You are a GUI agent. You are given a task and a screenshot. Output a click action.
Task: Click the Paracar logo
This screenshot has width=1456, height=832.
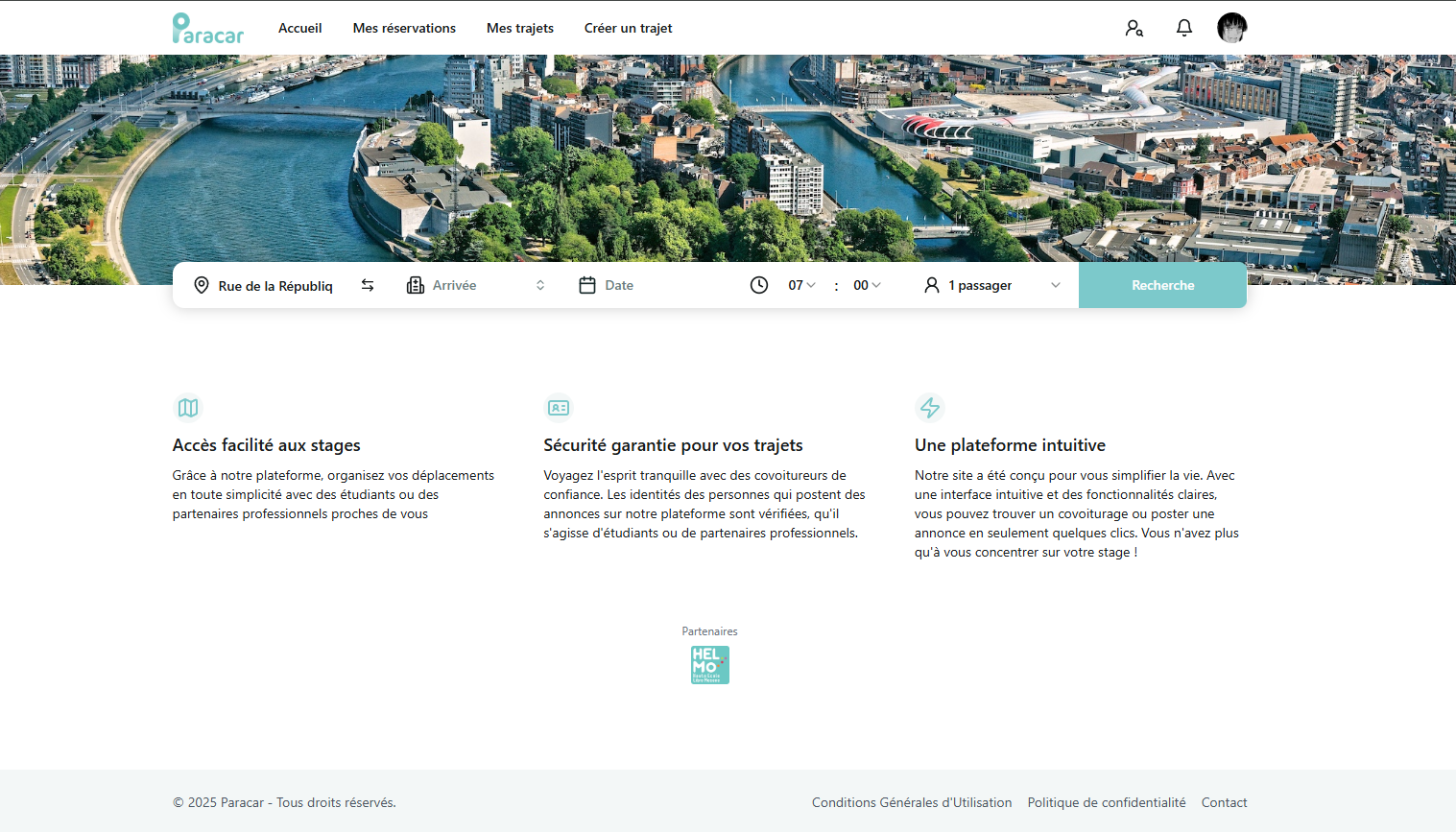pos(208,28)
